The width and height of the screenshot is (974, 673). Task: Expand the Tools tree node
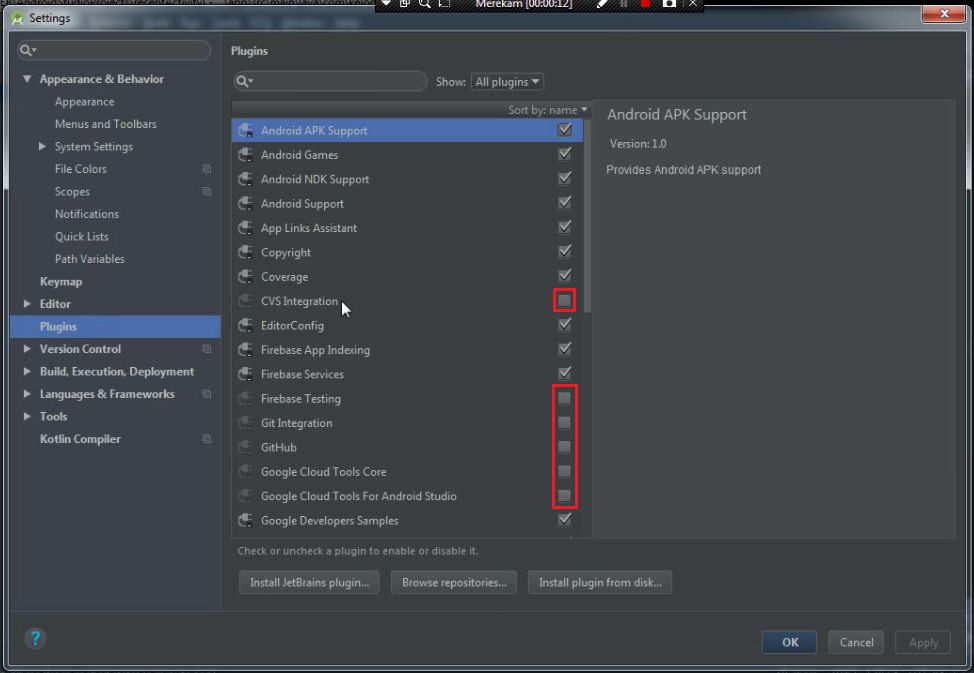pos(27,416)
